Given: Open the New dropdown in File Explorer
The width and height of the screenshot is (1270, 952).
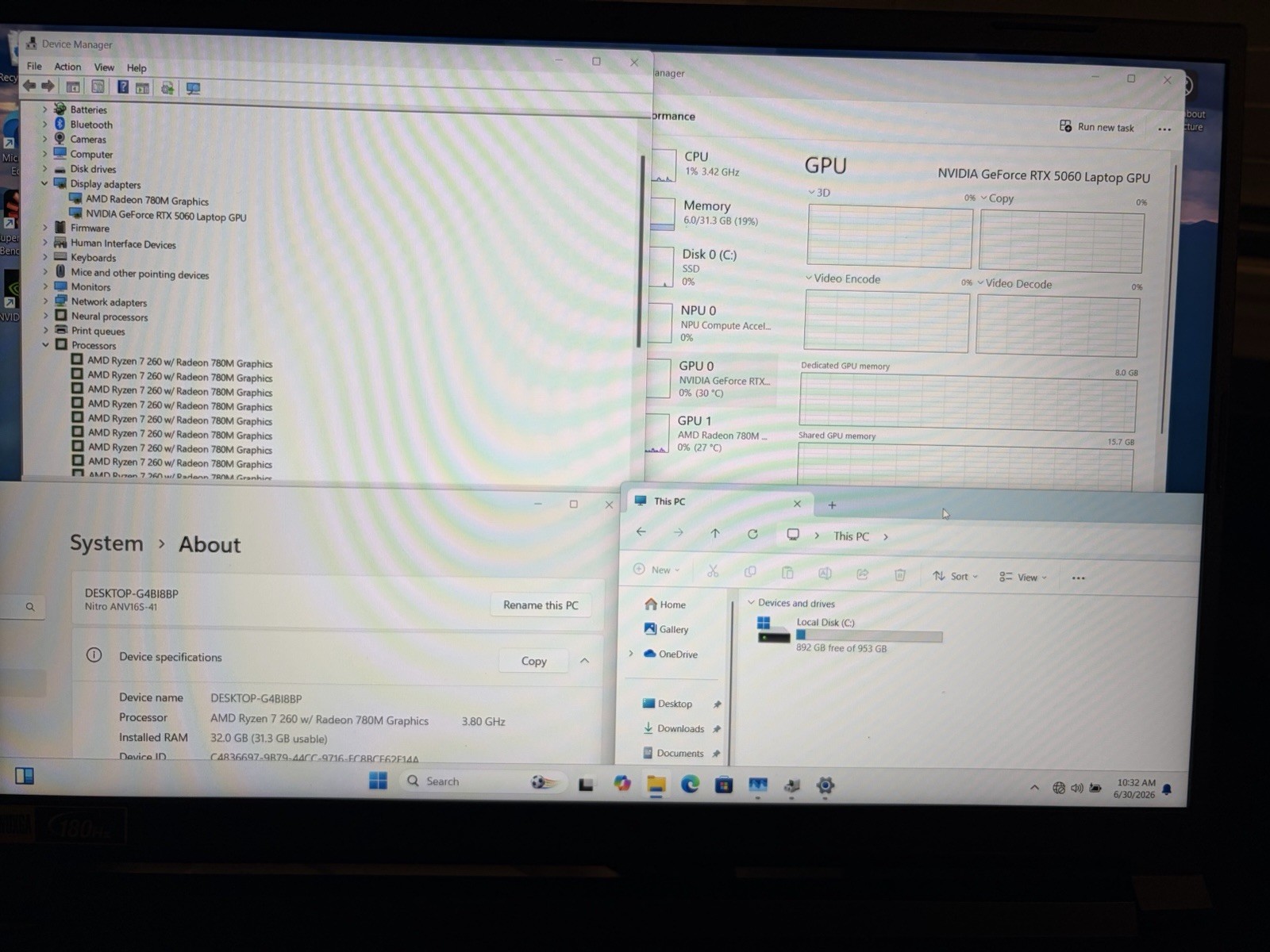Looking at the screenshot, I should point(657,570).
